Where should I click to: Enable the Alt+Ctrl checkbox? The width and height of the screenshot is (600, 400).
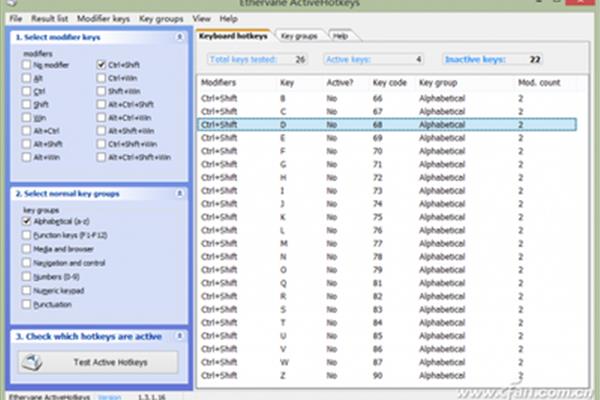(x=26, y=131)
